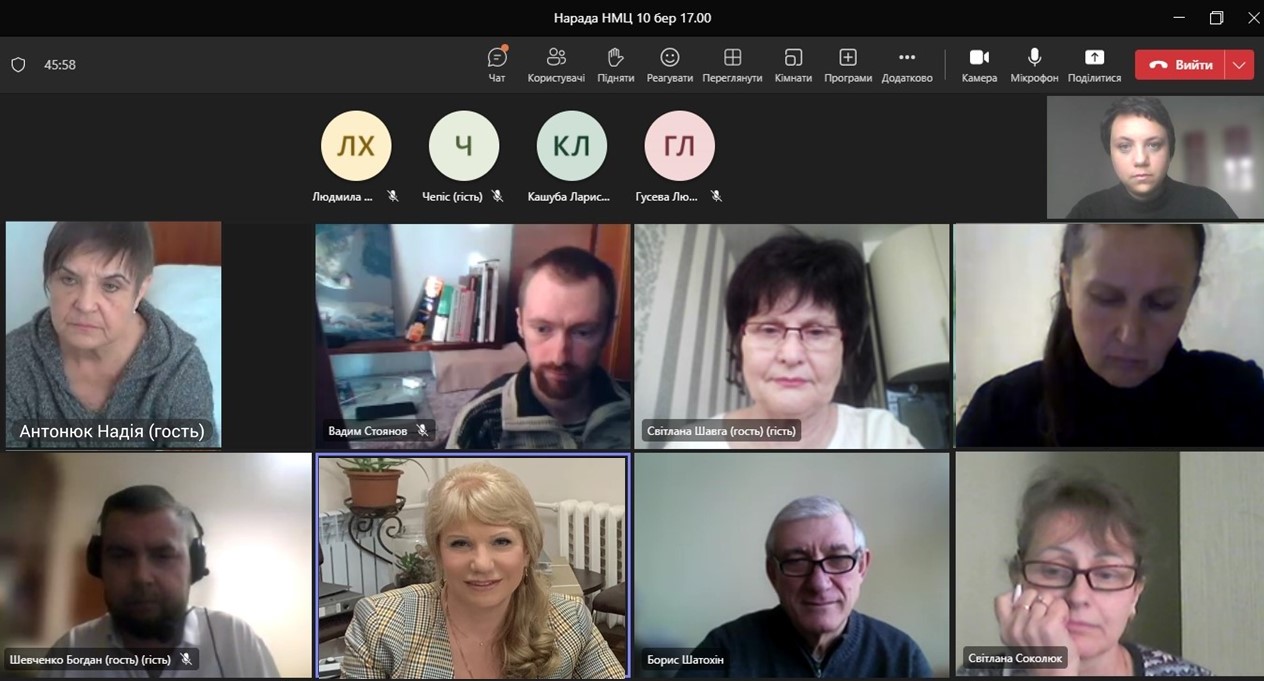Open the Переглянути view options
The image size is (1264, 681).
click(732, 64)
